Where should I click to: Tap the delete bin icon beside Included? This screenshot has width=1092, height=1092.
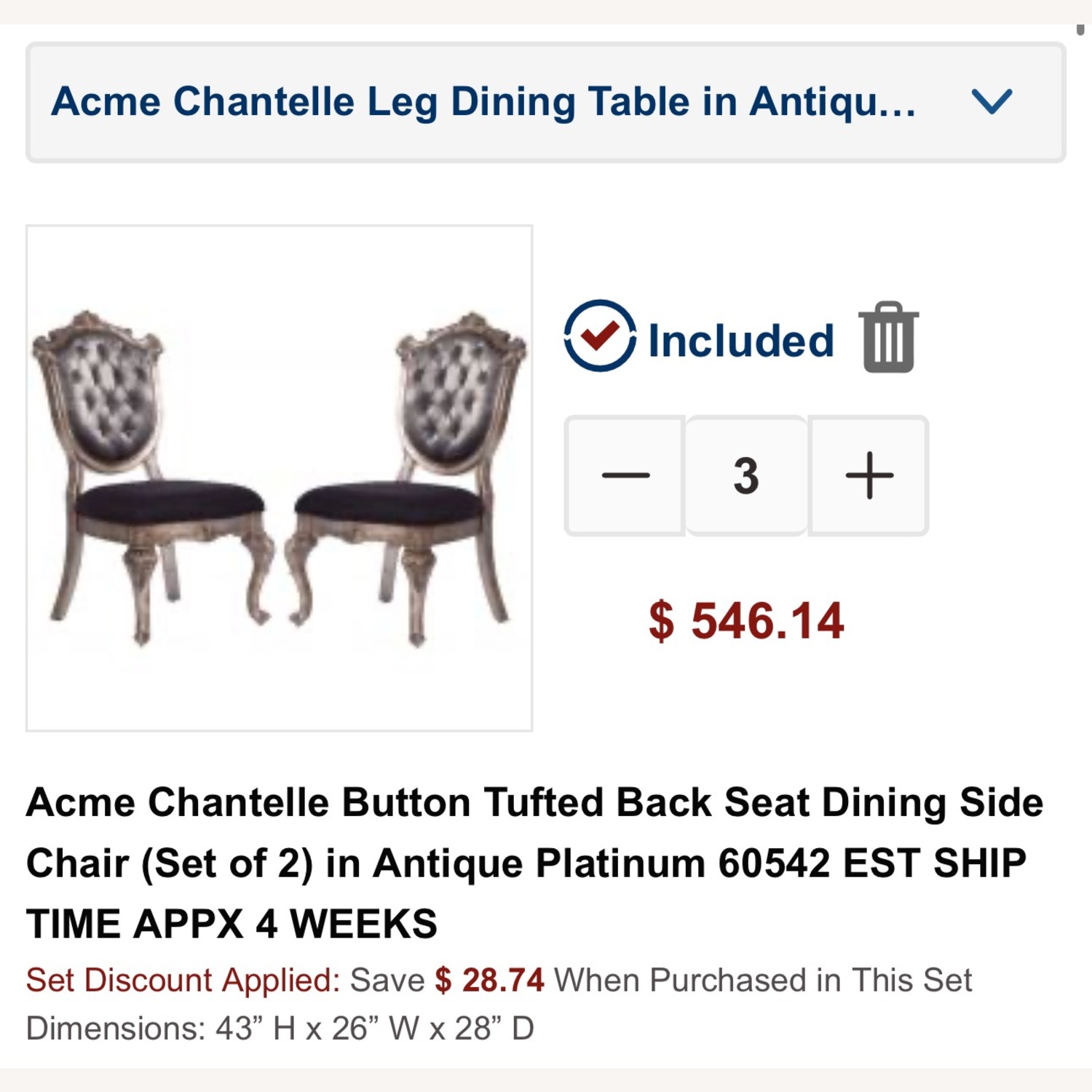coord(888,337)
